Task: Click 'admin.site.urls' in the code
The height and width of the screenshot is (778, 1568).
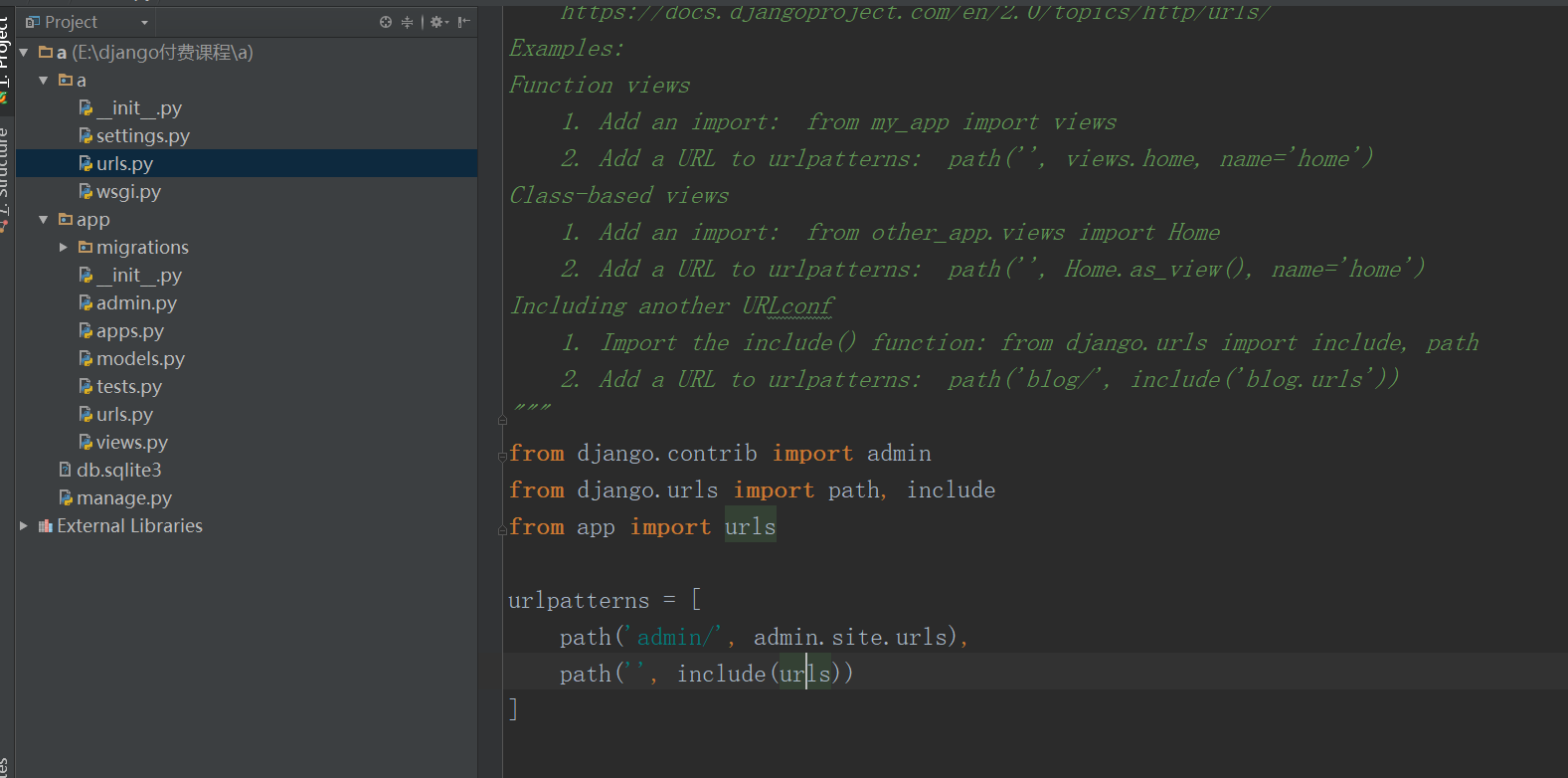Action: (x=850, y=637)
